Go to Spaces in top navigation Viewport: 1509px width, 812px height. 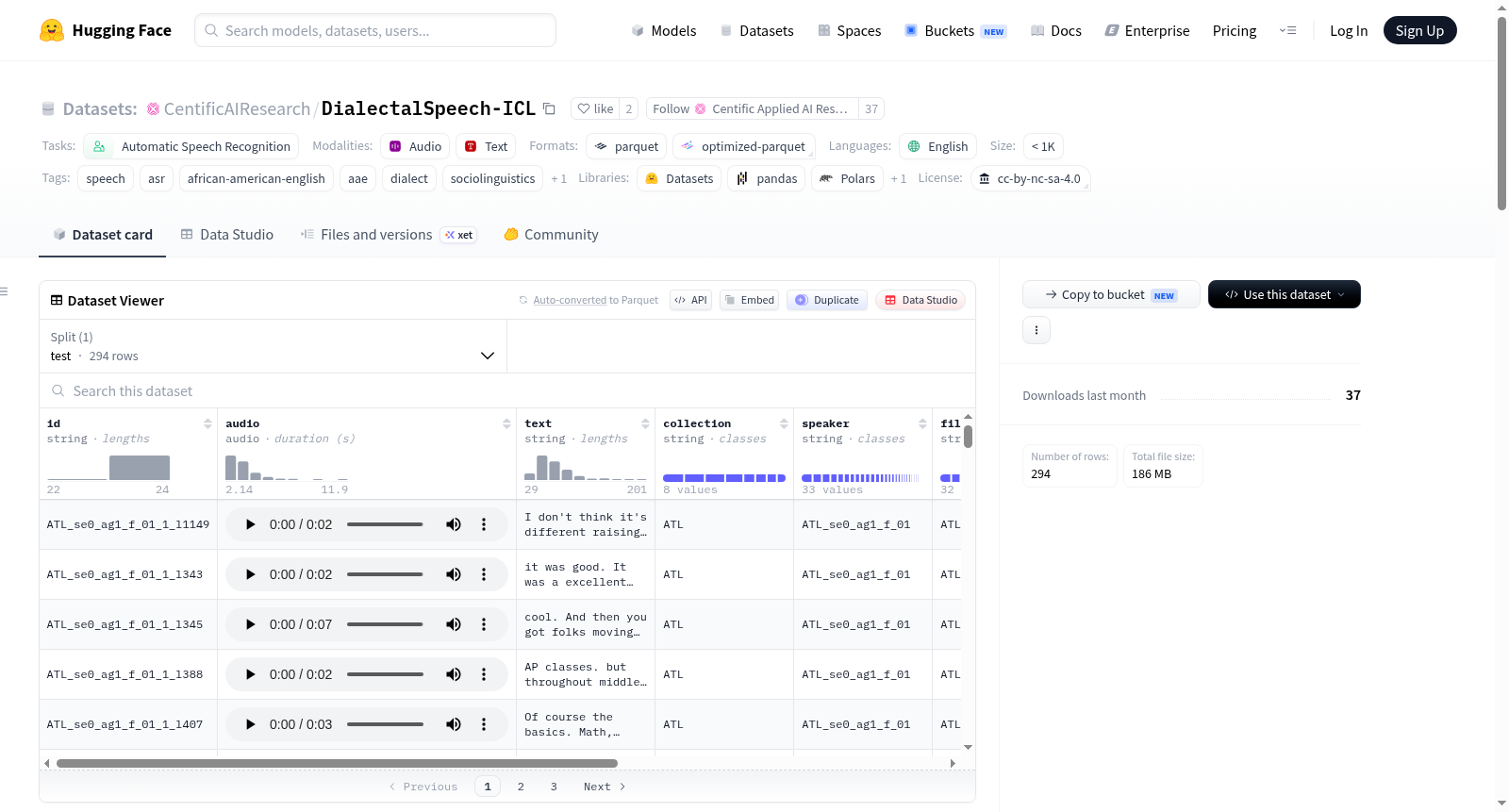coord(849,30)
